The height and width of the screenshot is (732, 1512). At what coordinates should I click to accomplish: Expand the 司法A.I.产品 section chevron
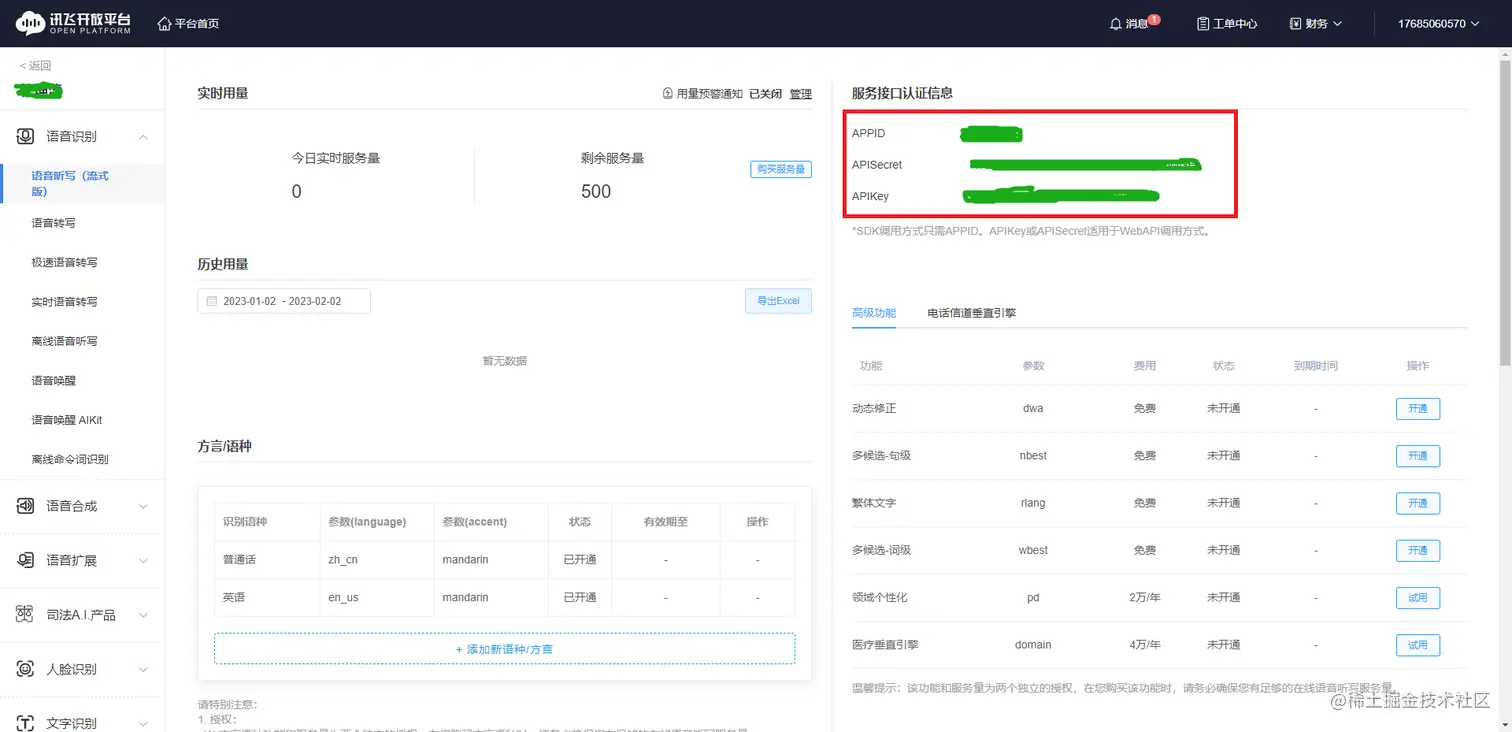point(143,615)
